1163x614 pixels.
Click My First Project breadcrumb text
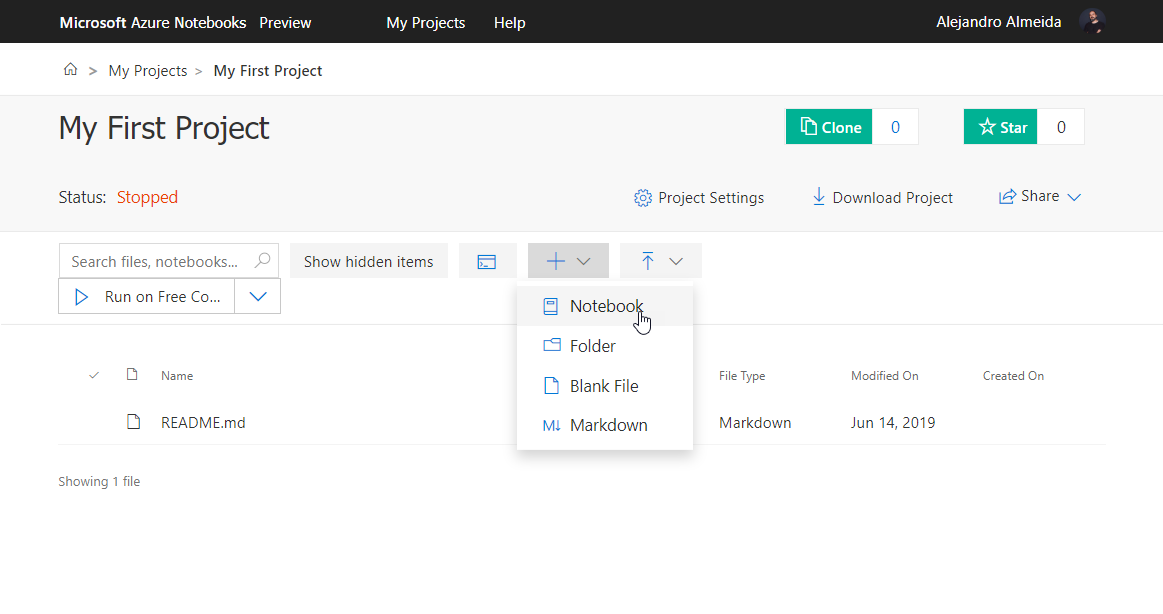(x=268, y=70)
